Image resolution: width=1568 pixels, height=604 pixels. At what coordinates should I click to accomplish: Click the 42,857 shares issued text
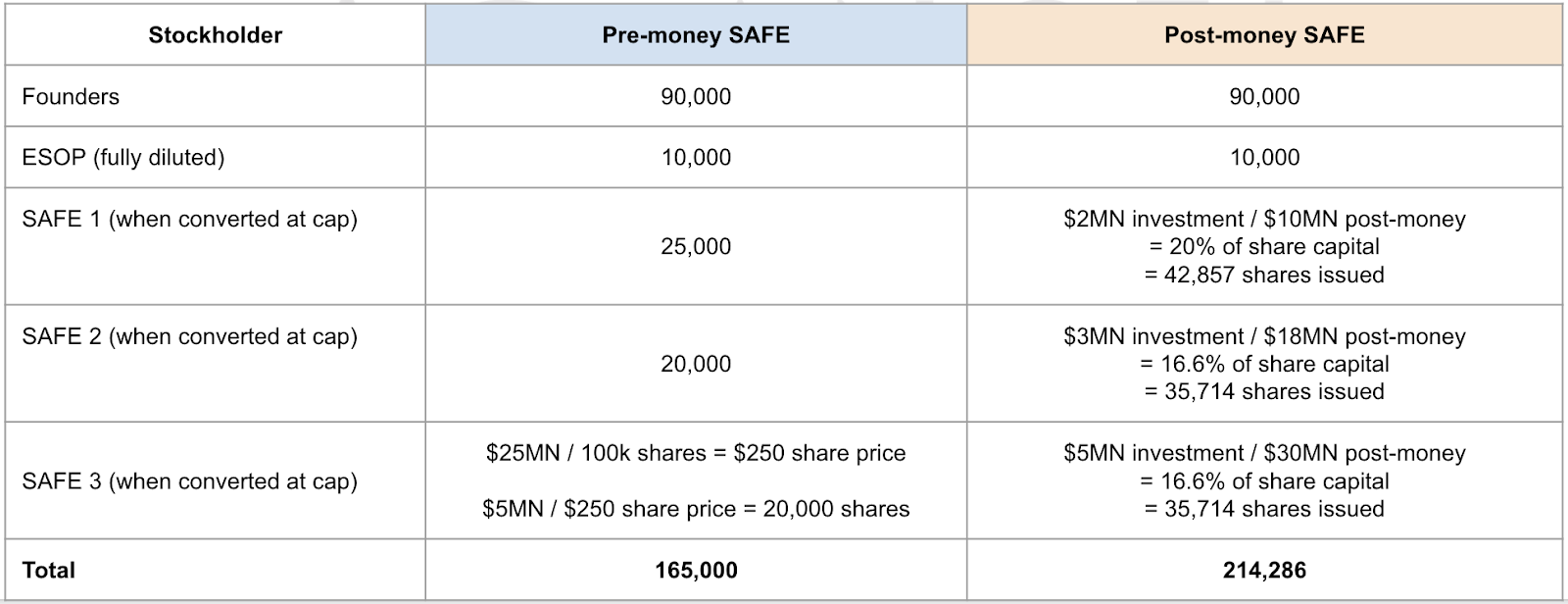[1264, 275]
